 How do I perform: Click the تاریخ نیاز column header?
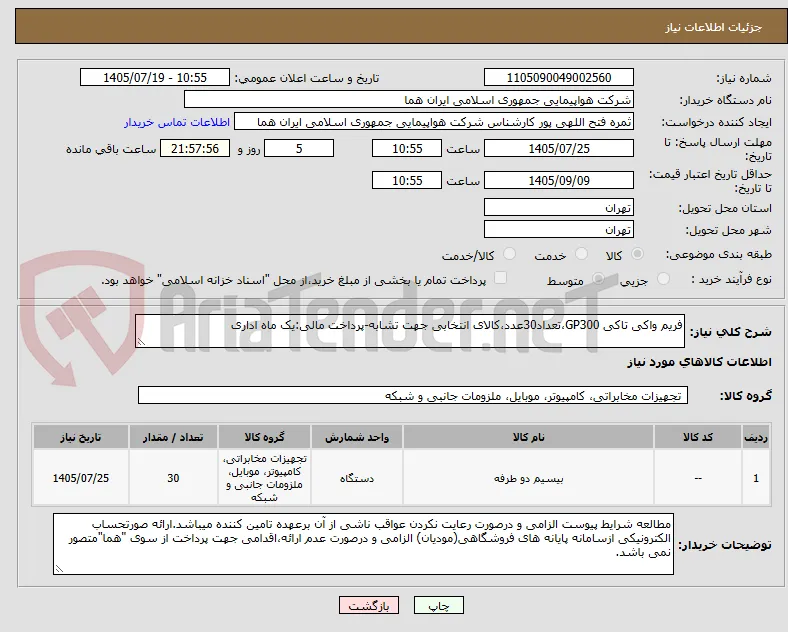(81, 437)
